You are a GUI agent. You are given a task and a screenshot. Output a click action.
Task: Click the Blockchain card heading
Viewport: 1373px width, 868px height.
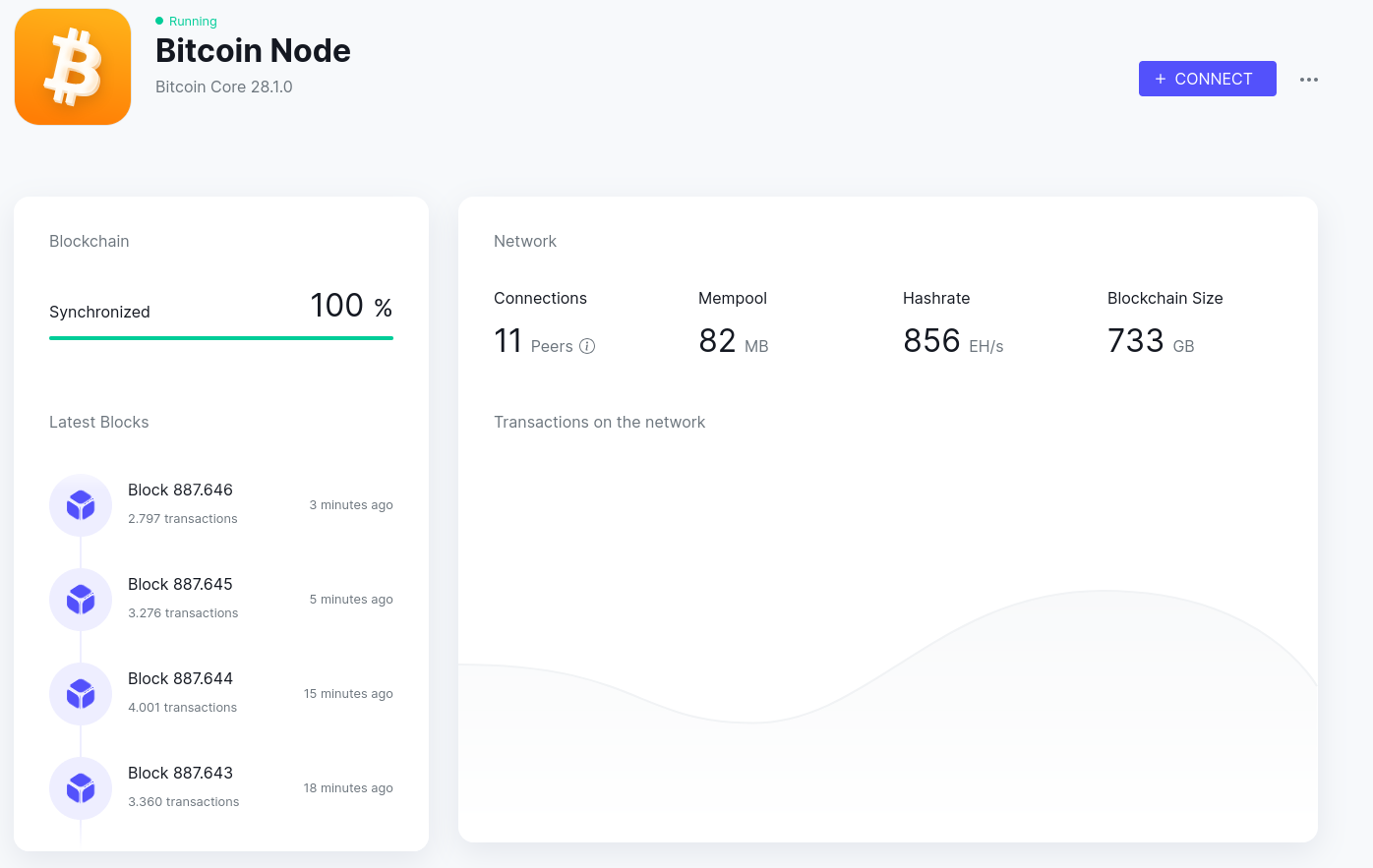tap(90, 241)
